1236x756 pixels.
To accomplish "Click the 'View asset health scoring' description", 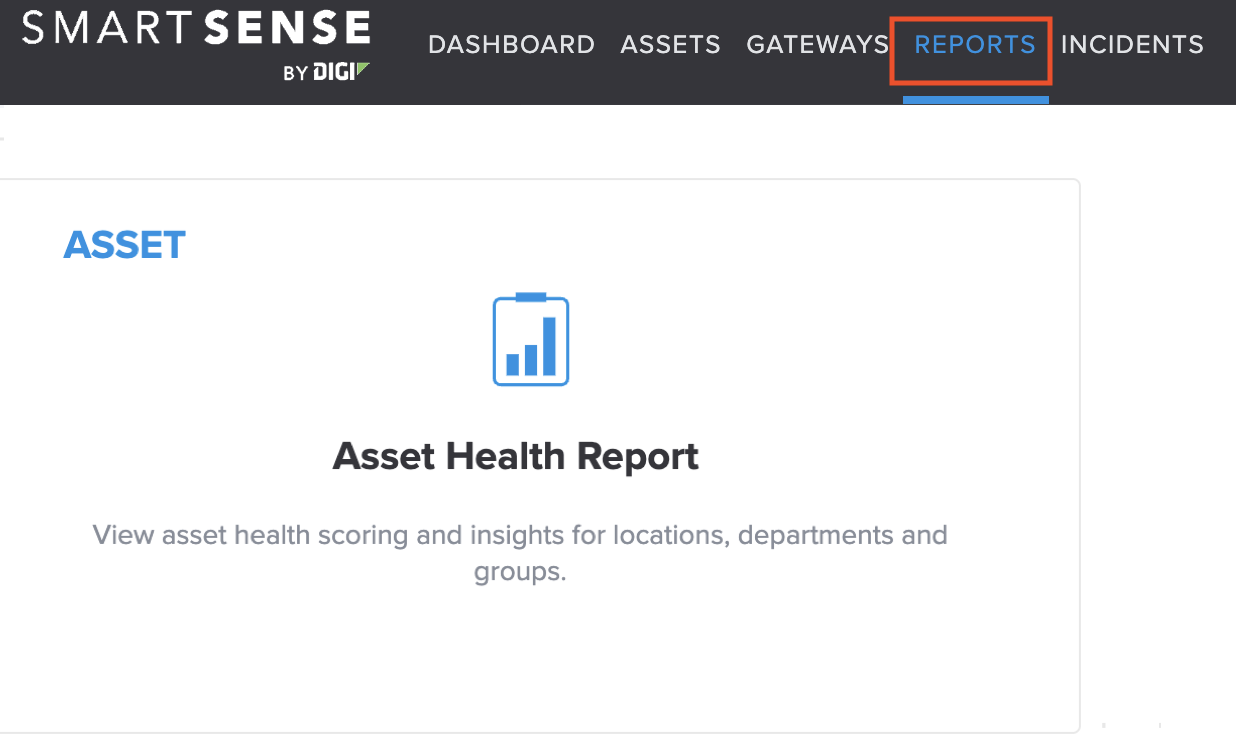I will [520, 553].
